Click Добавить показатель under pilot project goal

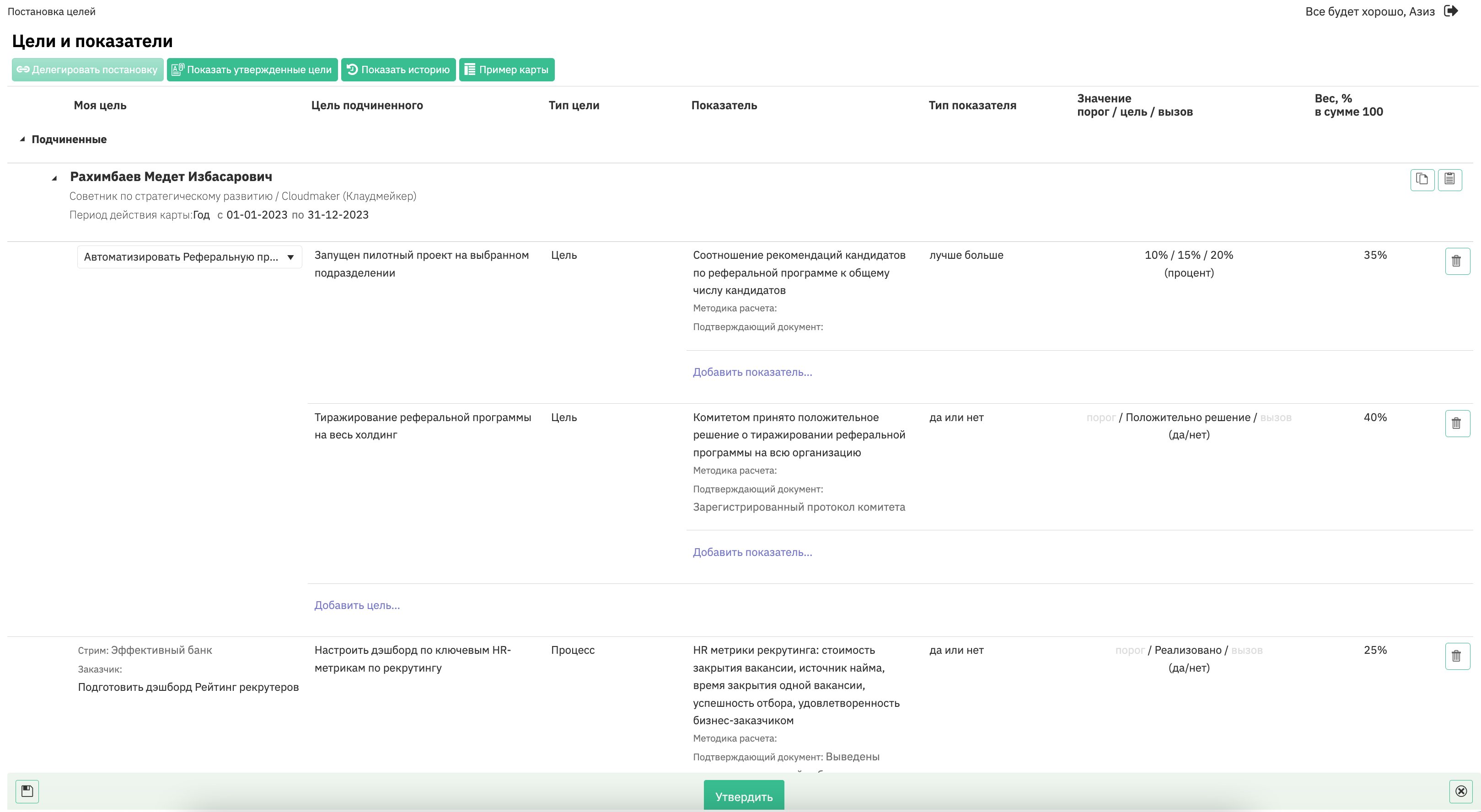coord(752,372)
